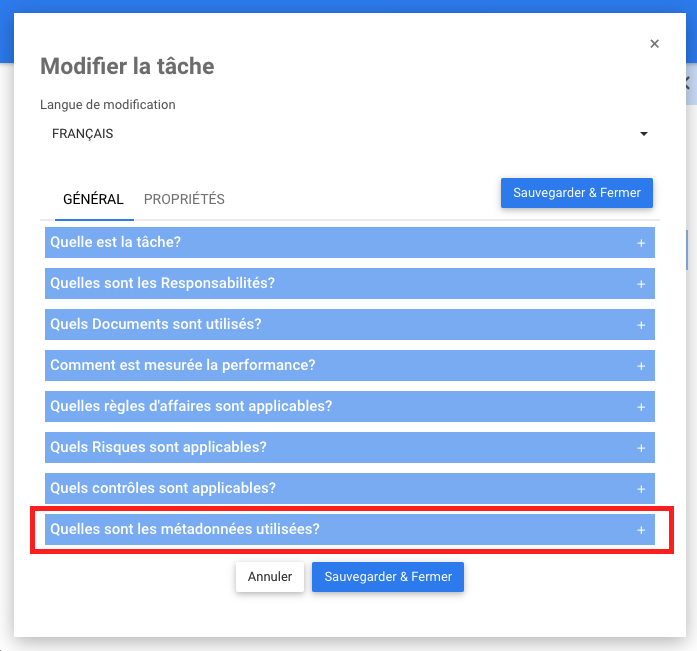Click top Sauvegarder & Fermer button
This screenshot has height=651, width=697.
pos(576,193)
